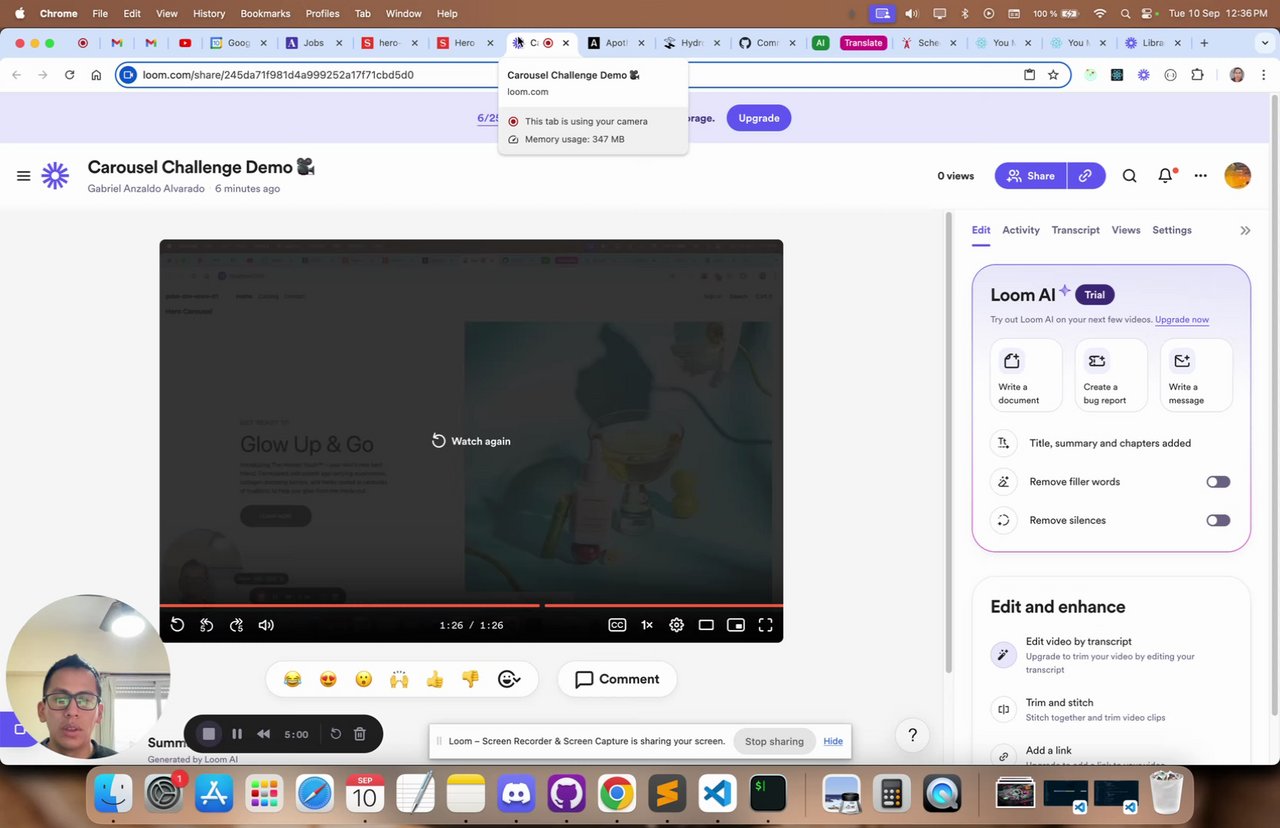Screen dimensions: 1280x828
Task: Open a new Chrome tab
Action: point(1204,43)
